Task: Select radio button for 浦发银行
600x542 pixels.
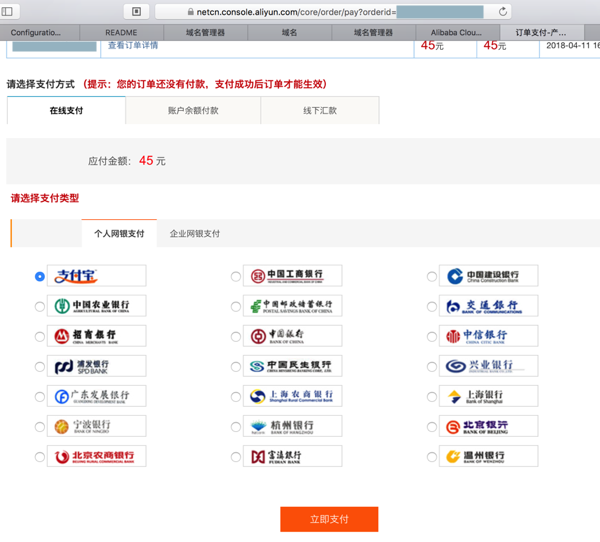Action: click(x=39, y=367)
